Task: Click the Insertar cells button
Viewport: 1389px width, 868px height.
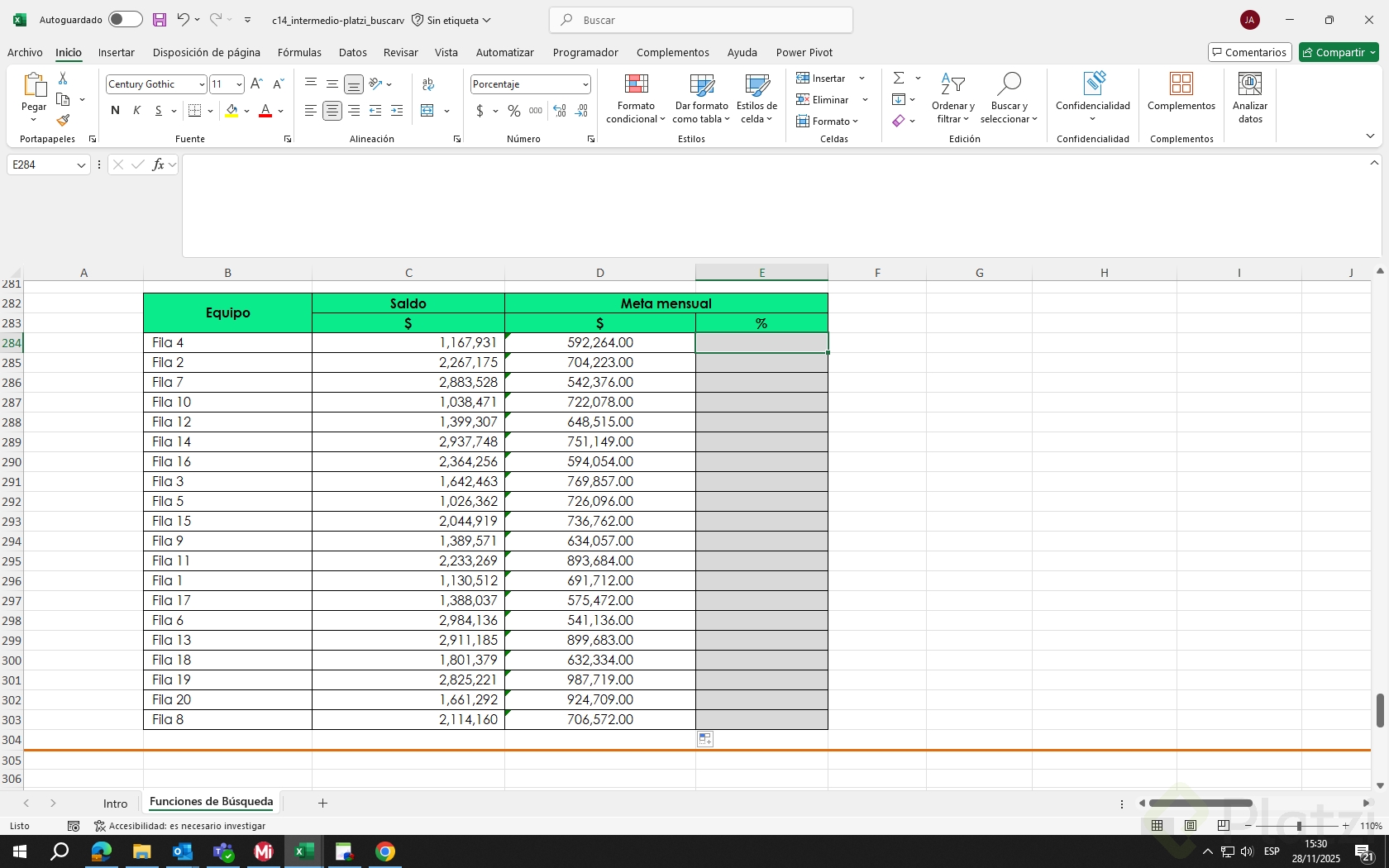Action: 822,79
